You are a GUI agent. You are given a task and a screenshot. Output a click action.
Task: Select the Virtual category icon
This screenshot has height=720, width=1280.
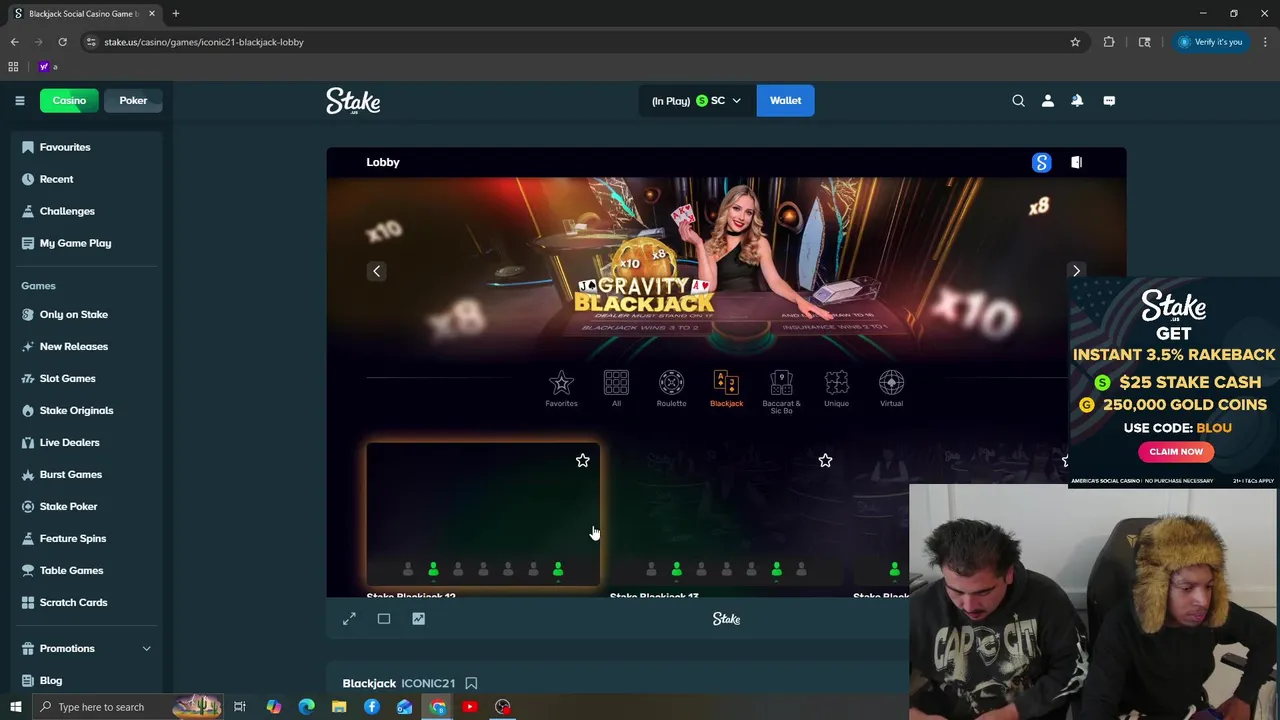pos(891,389)
